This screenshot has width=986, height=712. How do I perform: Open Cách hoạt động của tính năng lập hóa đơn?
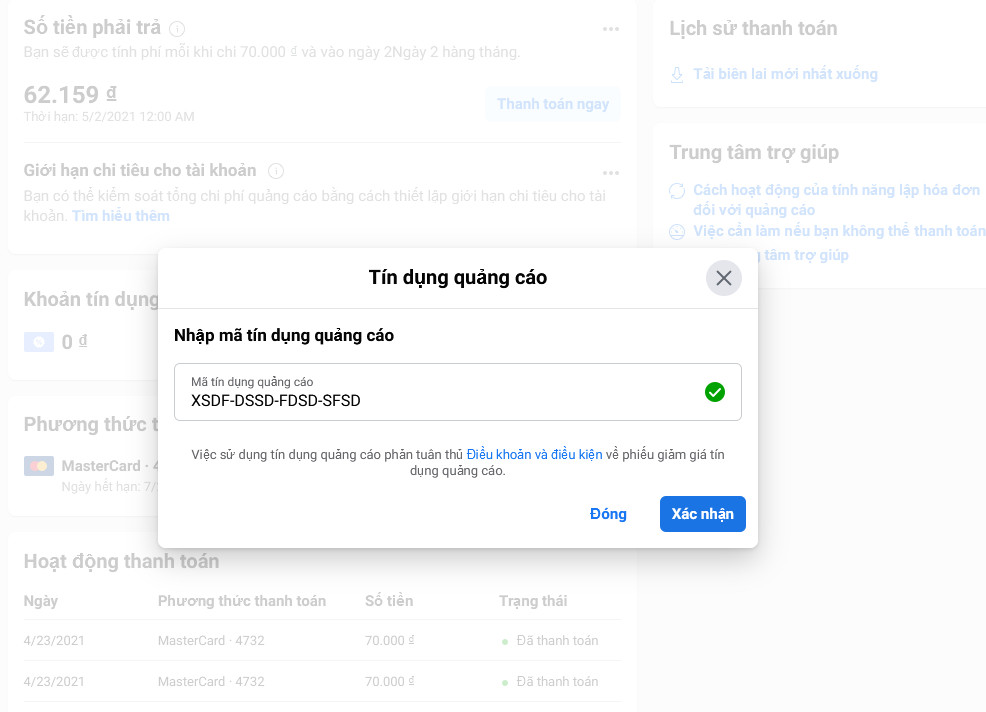click(x=836, y=199)
